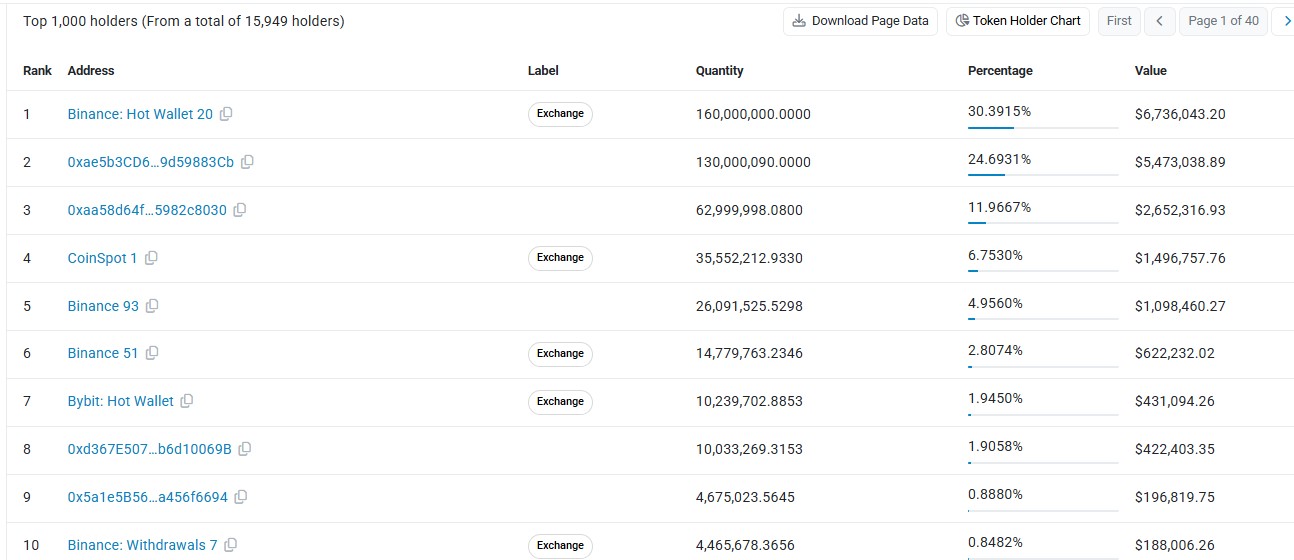Select percentage 6.7530%
The width and height of the screenshot is (1294, 560).
point(995,255)
